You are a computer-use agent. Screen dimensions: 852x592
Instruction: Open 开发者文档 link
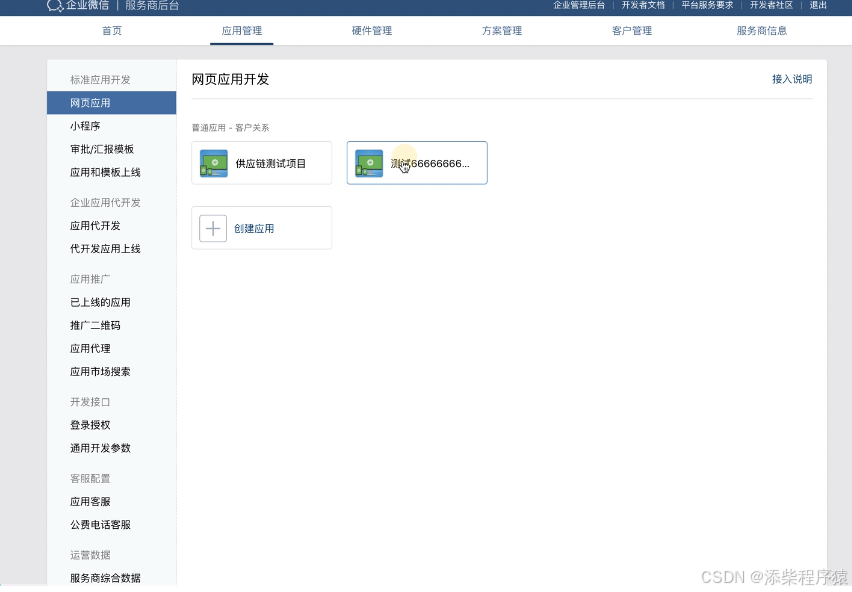coord(643,5)
